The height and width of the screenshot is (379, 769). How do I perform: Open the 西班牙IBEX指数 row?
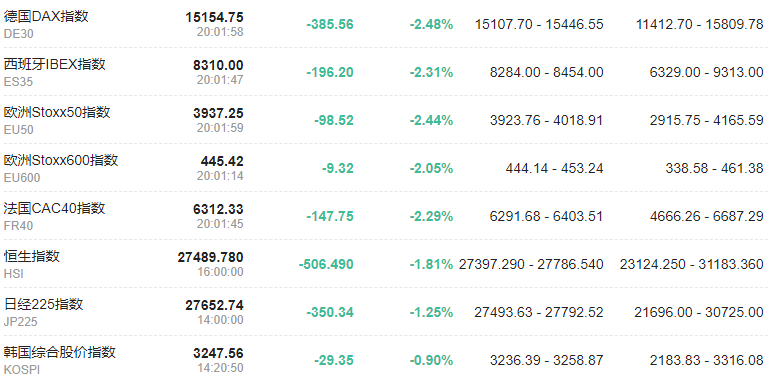pos(384,72)
